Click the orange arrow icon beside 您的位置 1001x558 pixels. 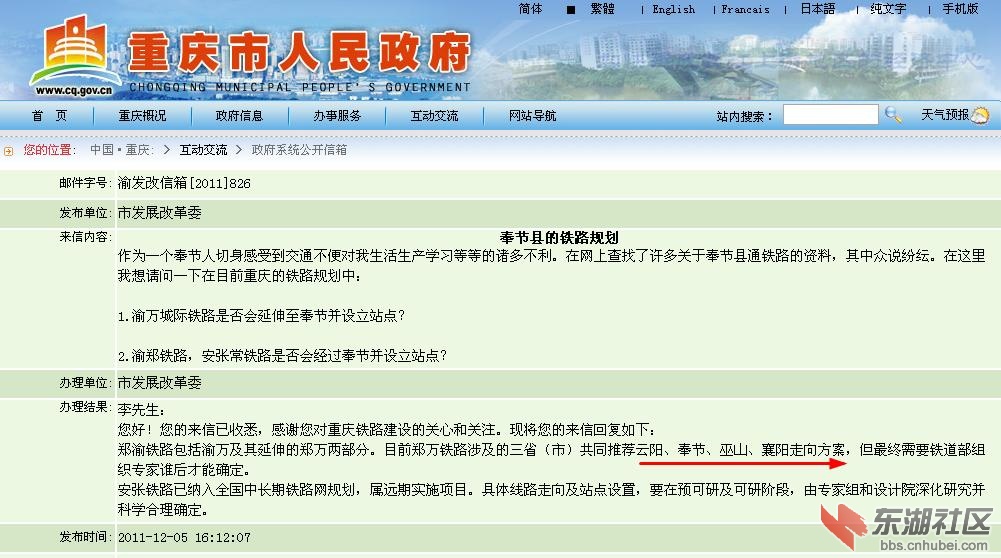[x=8, y=151]
